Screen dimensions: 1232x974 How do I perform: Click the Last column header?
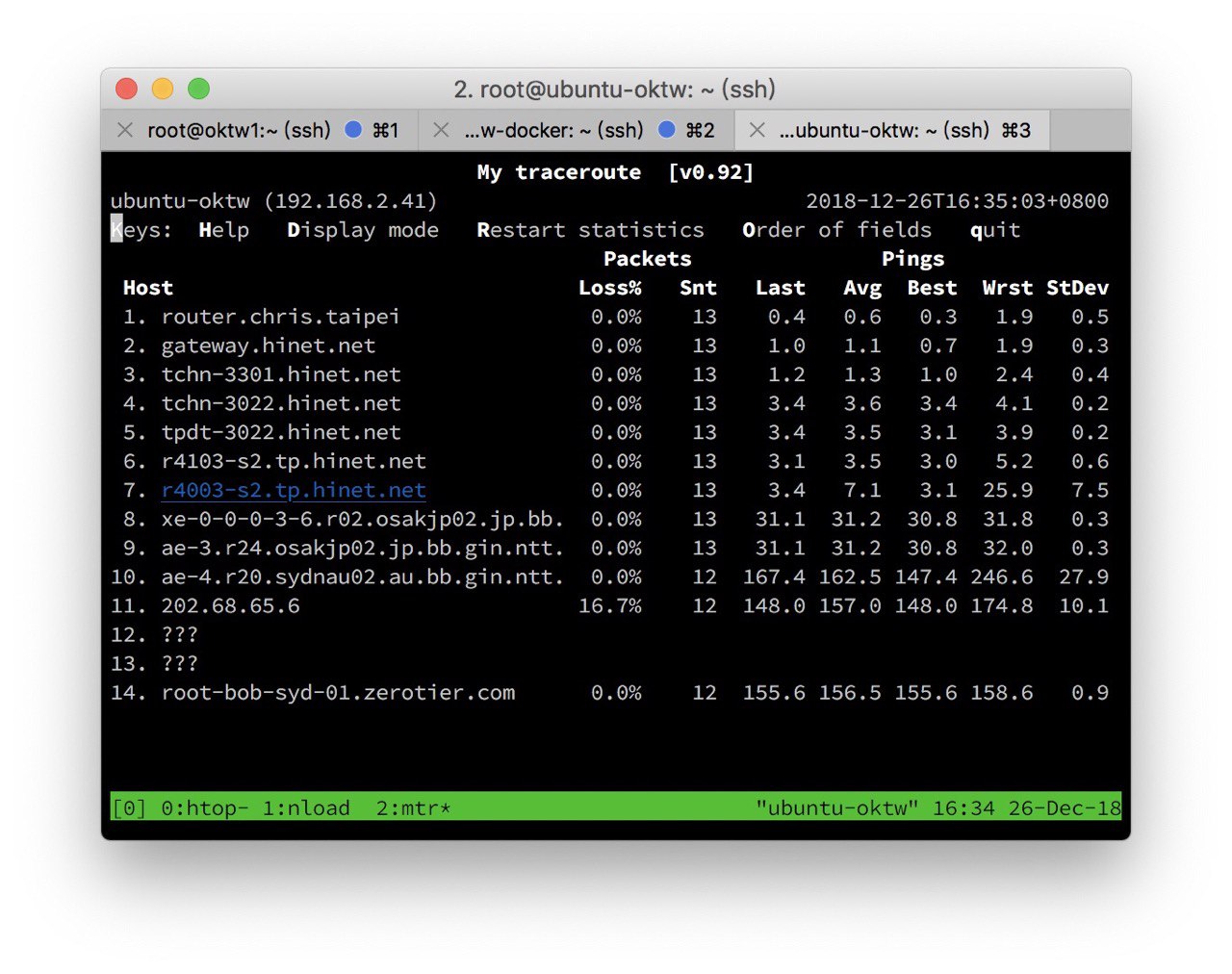(x=781, y=288)
